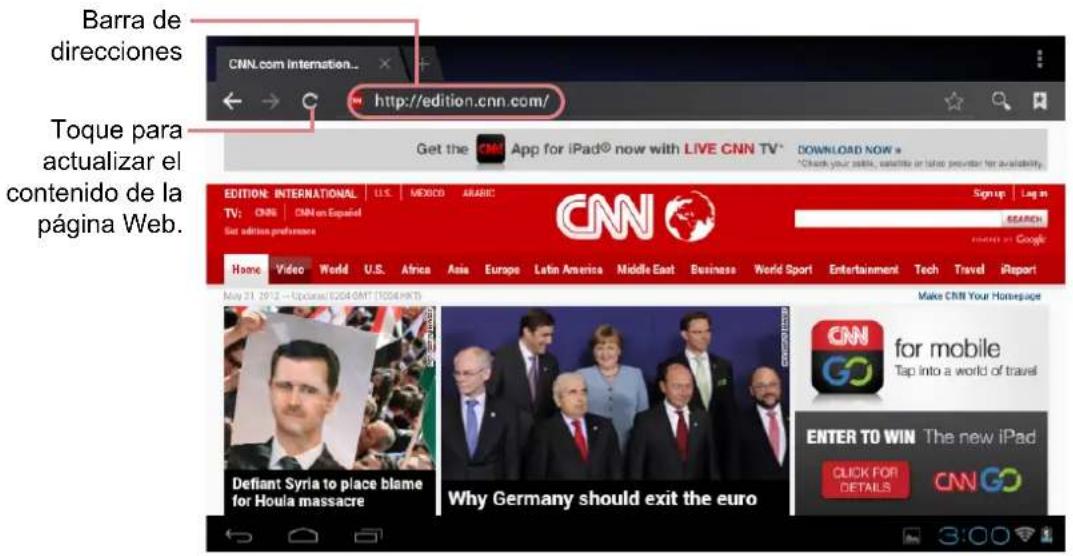1073x556 pixels.
Task: Open the Home navigation tab
Action: (246, 270)
